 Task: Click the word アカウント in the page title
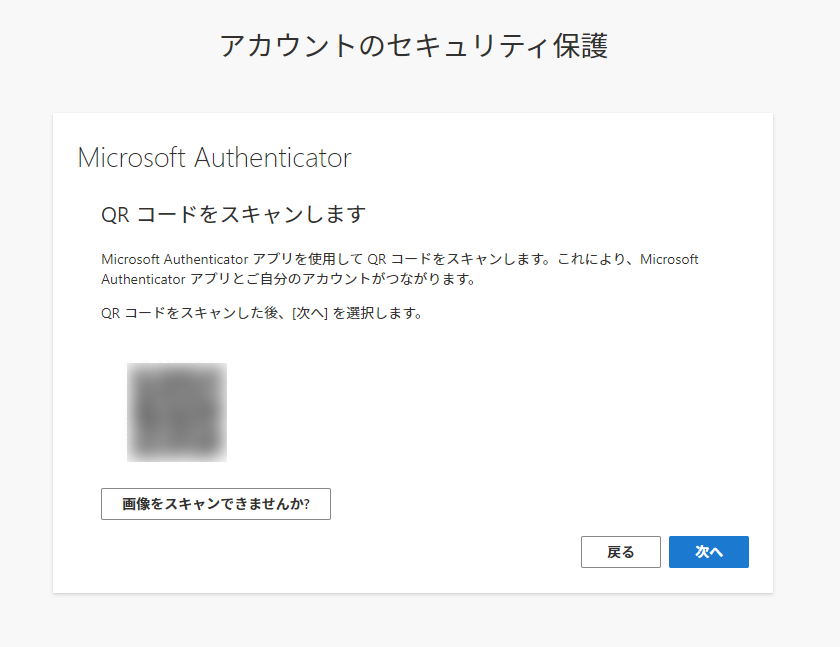pos(288,45)
